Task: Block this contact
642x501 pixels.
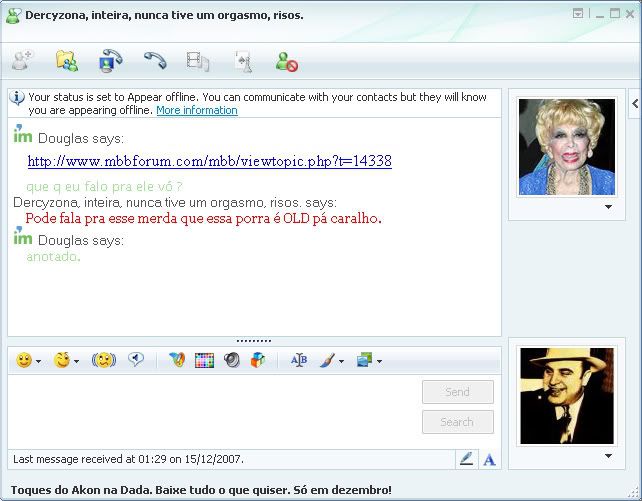Action: (287, 62)
